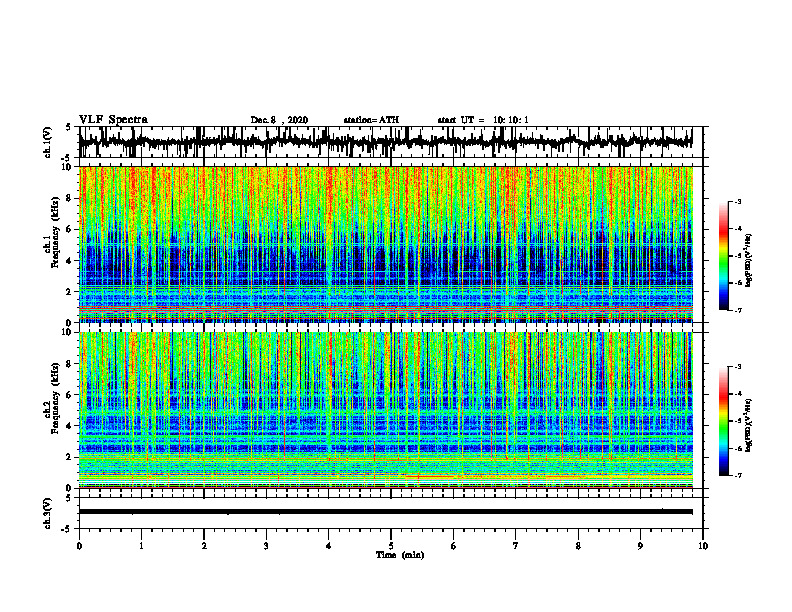Screen dimensions: 792x612
Task: Click the ch.1 color scale bar
Action: [x=724, y=256]
